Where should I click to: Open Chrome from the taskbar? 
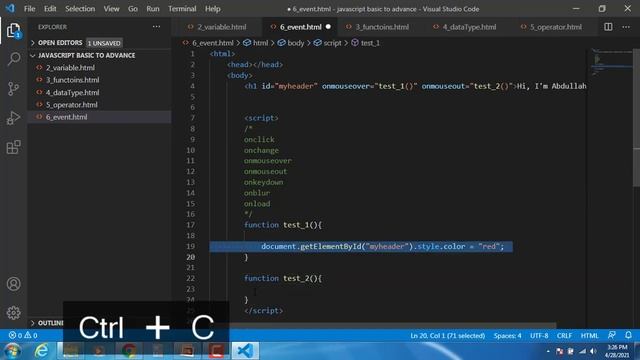pyautogui.click(x=129, y=351)
